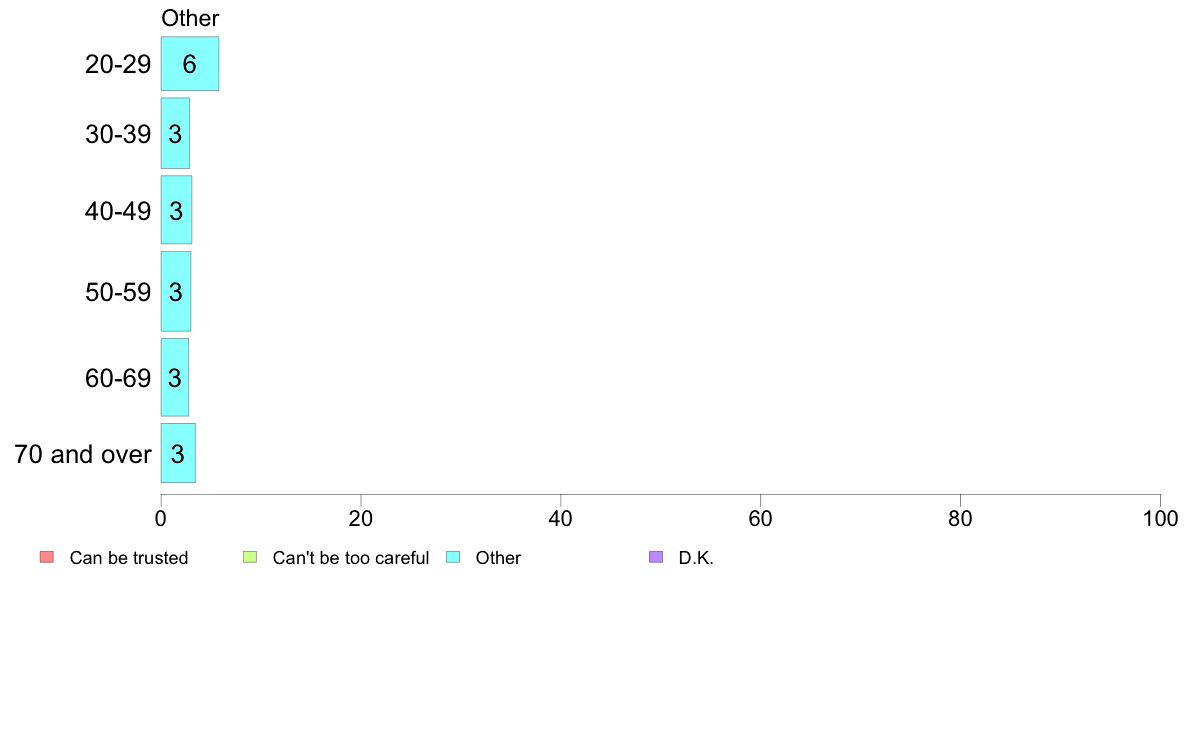Click the Can't be too careful legend text
Image resolution: width=1188 pixels, height=736 pixels.
pos(351,558)
